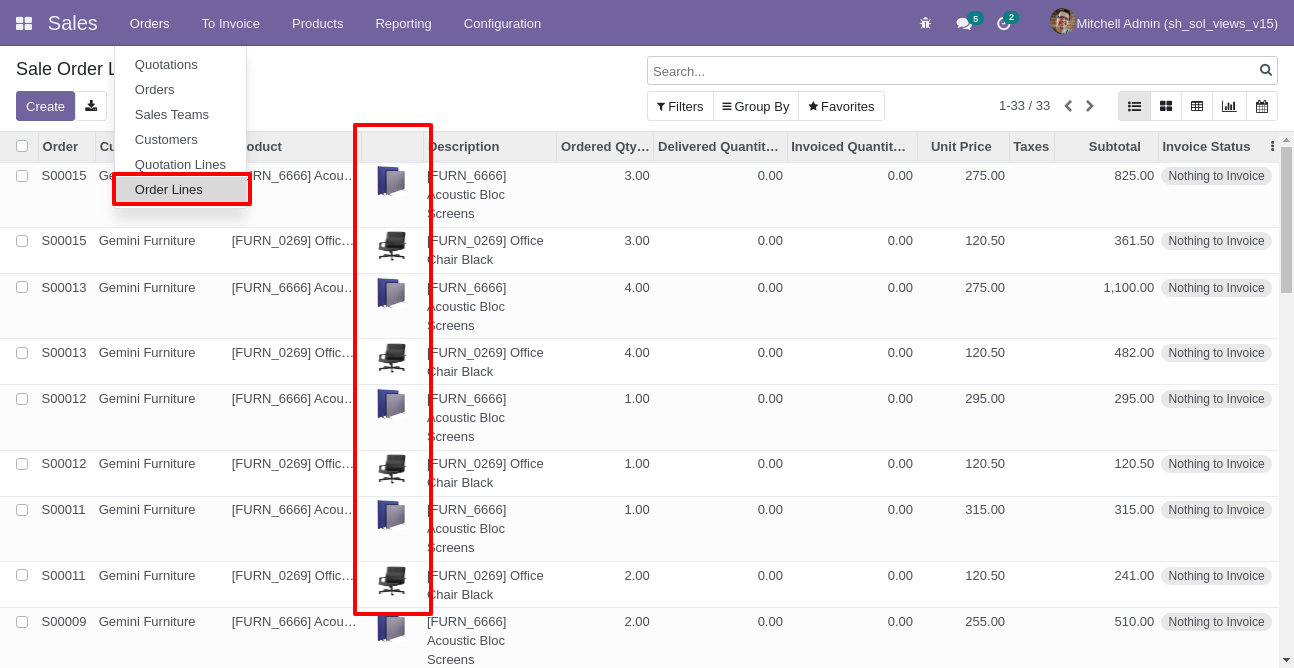Screen dimensions: 1294x668
Task: Switch to pivot table view
Action: click(x=1197, y=106)
